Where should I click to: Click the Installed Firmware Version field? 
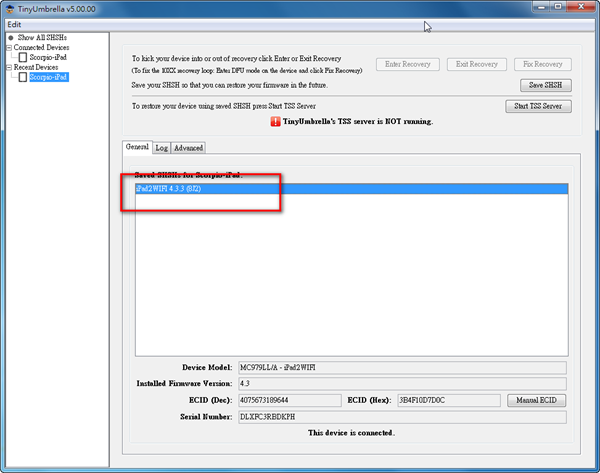coord(402,383)
